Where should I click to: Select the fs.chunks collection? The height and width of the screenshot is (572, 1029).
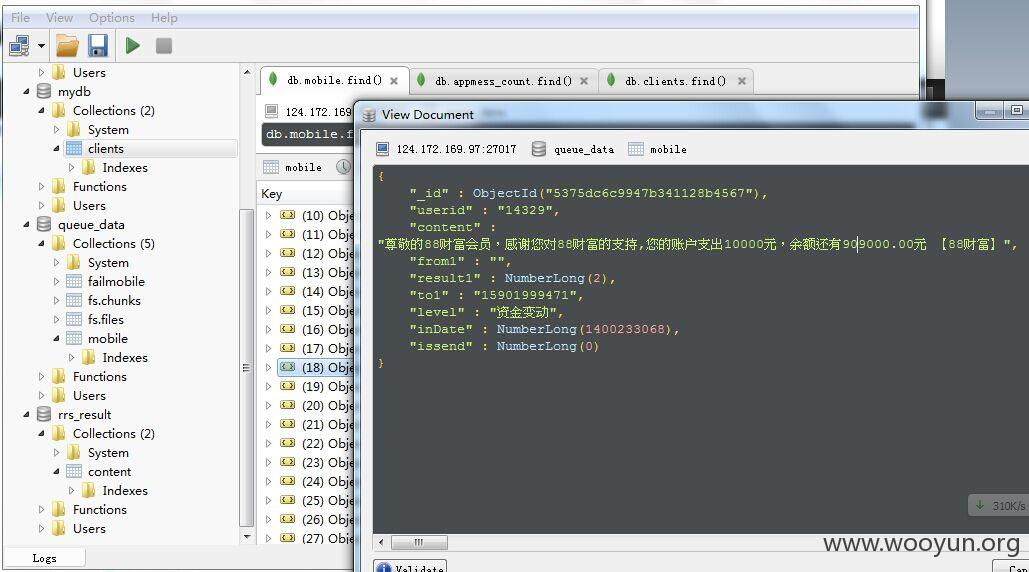114,300
